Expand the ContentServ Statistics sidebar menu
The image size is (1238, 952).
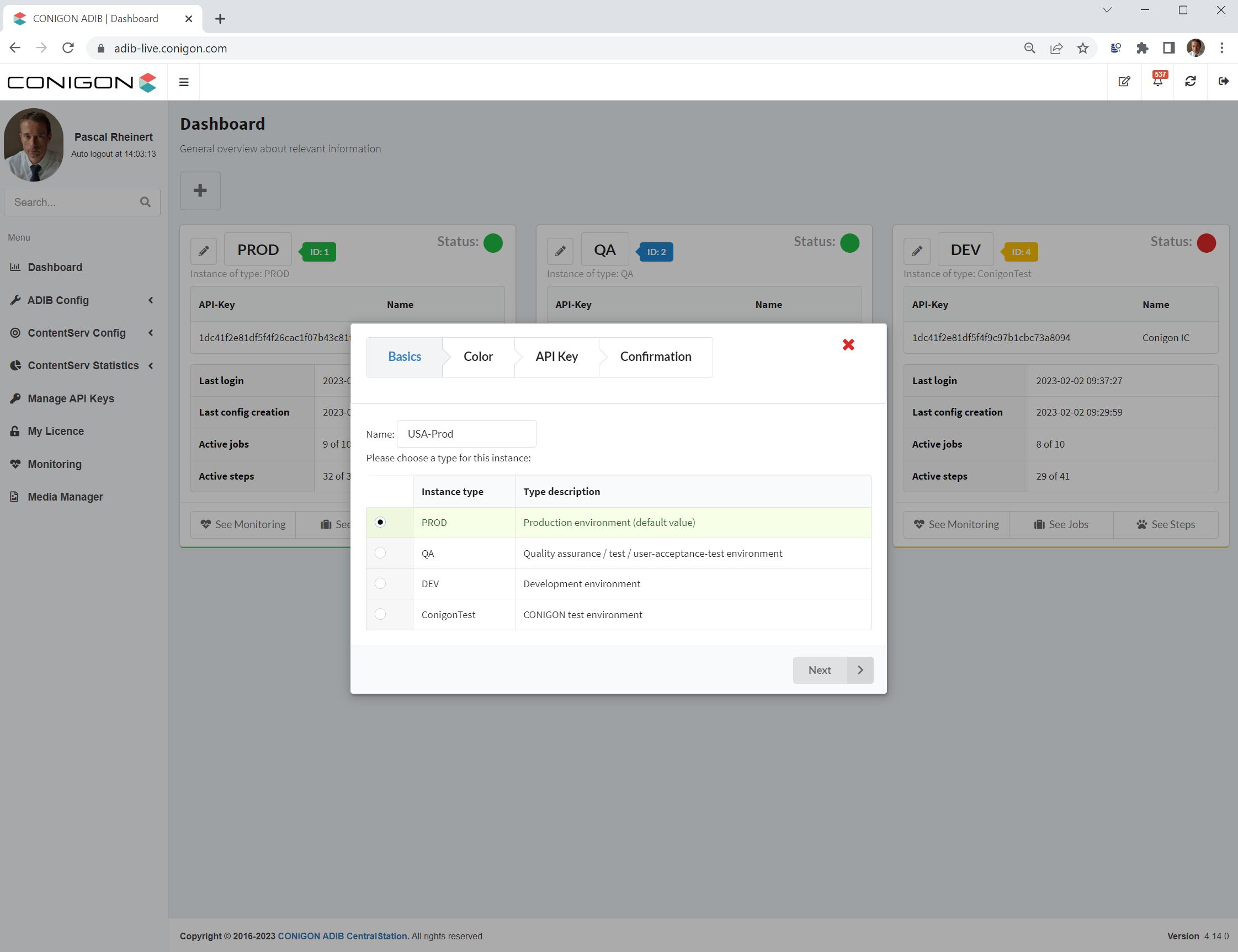coord(82,365)
